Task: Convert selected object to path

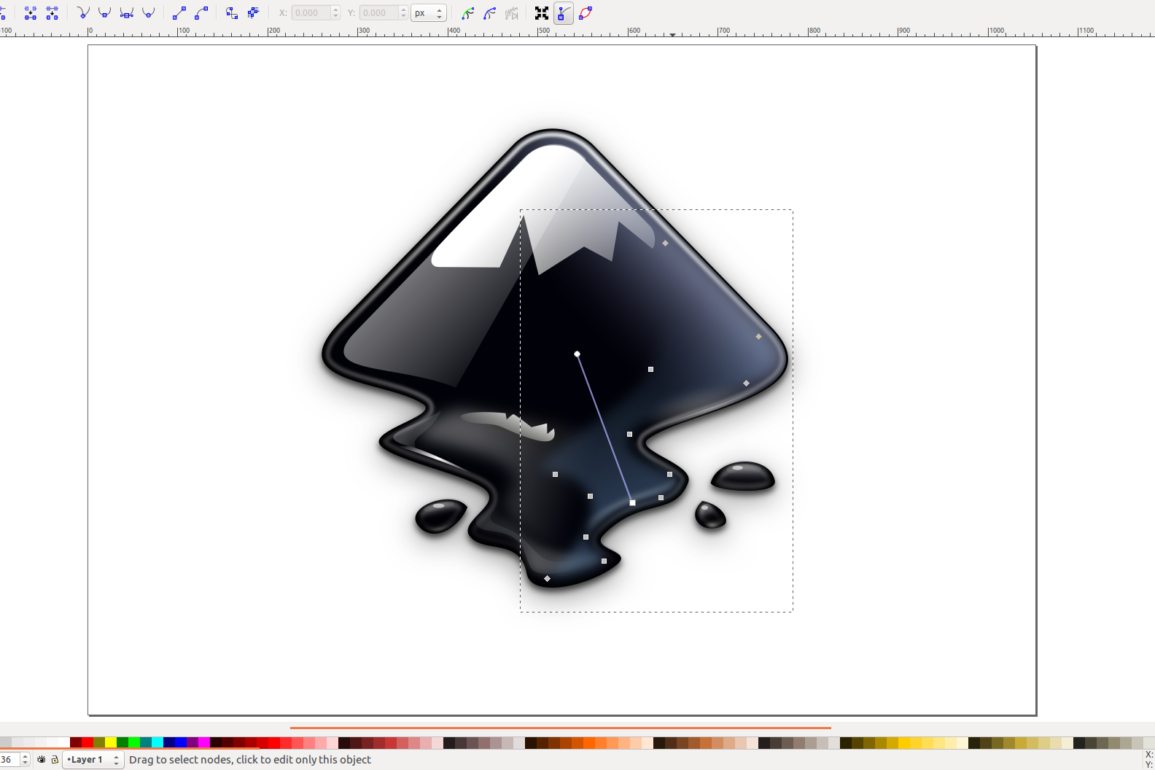Action: (x=231, y=13)
